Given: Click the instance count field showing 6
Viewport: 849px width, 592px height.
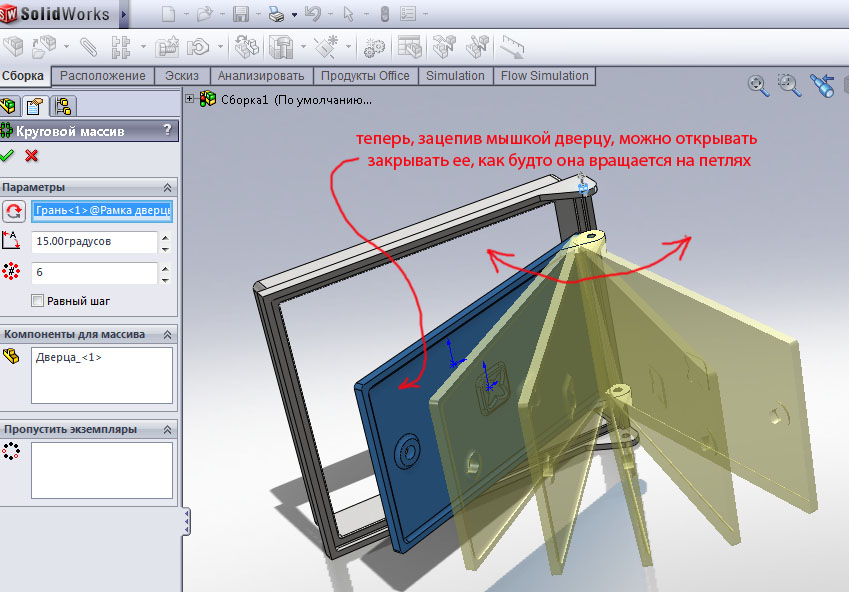Looking at the screenshot, I should point(94,272).
